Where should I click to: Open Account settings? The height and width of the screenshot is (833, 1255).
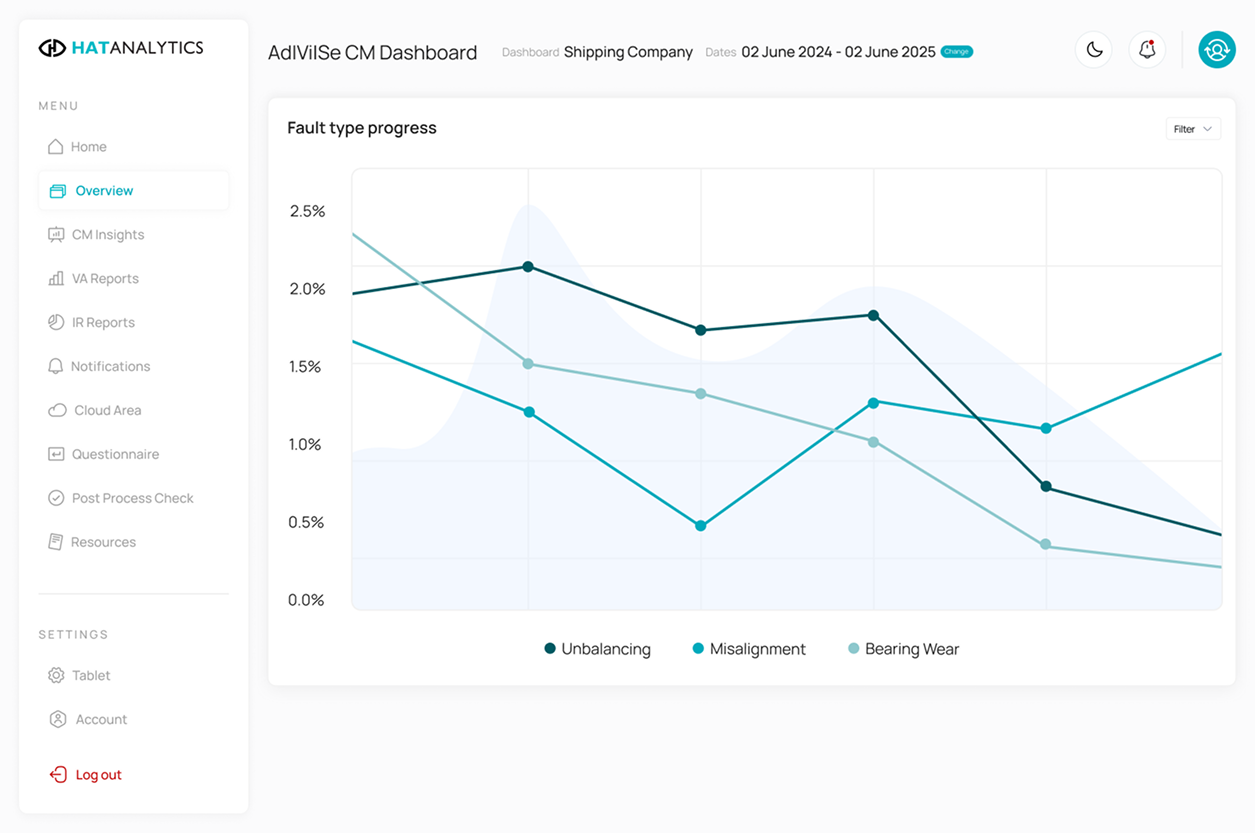click(x=99, y=719)
